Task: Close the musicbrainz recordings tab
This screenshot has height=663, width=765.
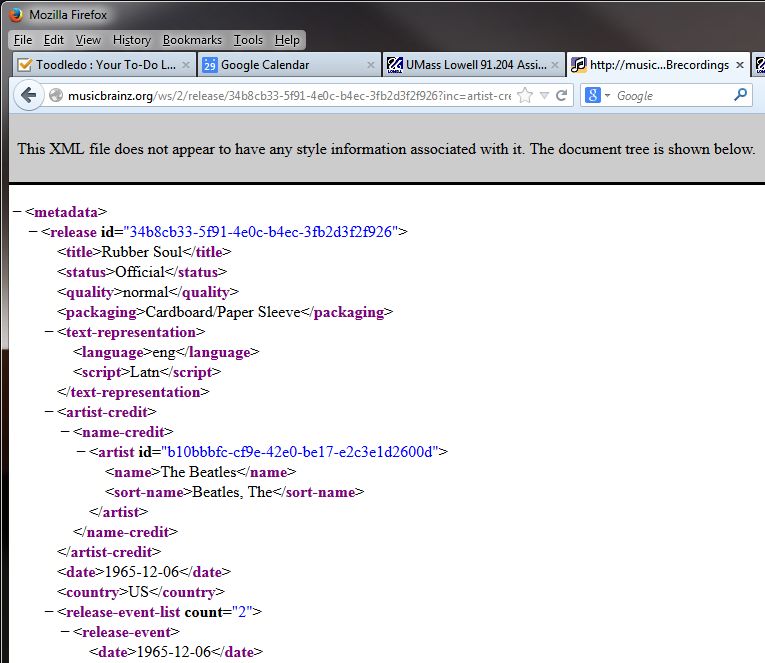Action: tap(740, 65)
